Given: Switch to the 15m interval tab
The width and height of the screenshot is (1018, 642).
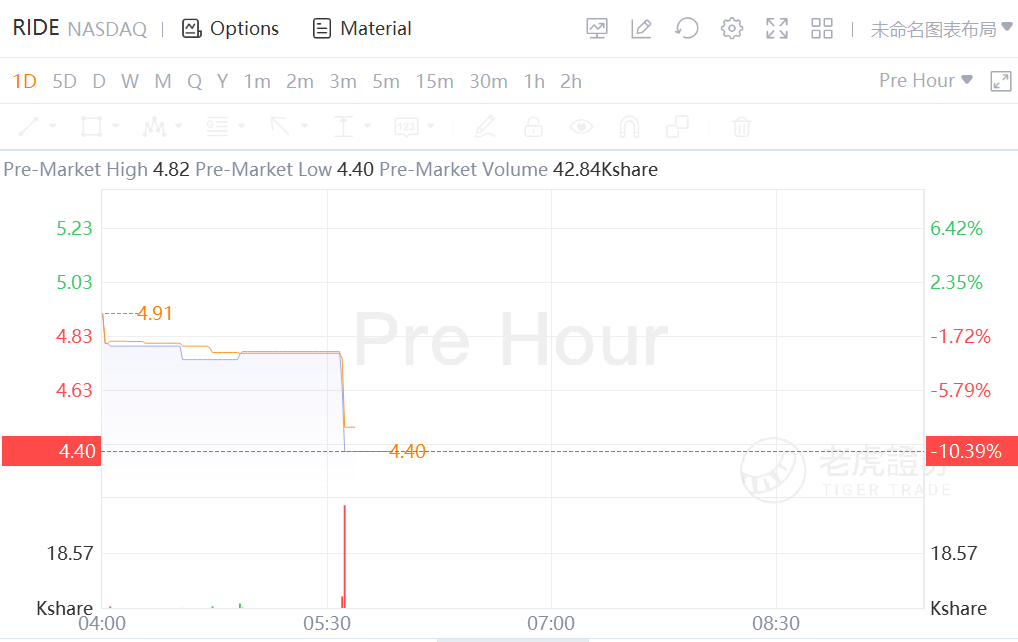Looking at the screenshot, I should (434, 81).
